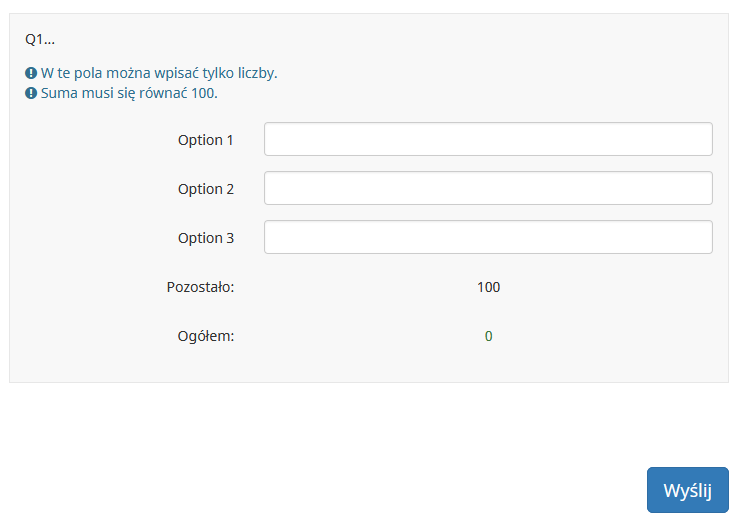Click the 'W te pola można wpisać tylko liczby' hint
Screen dimensions: 747x531
[159, 74]
